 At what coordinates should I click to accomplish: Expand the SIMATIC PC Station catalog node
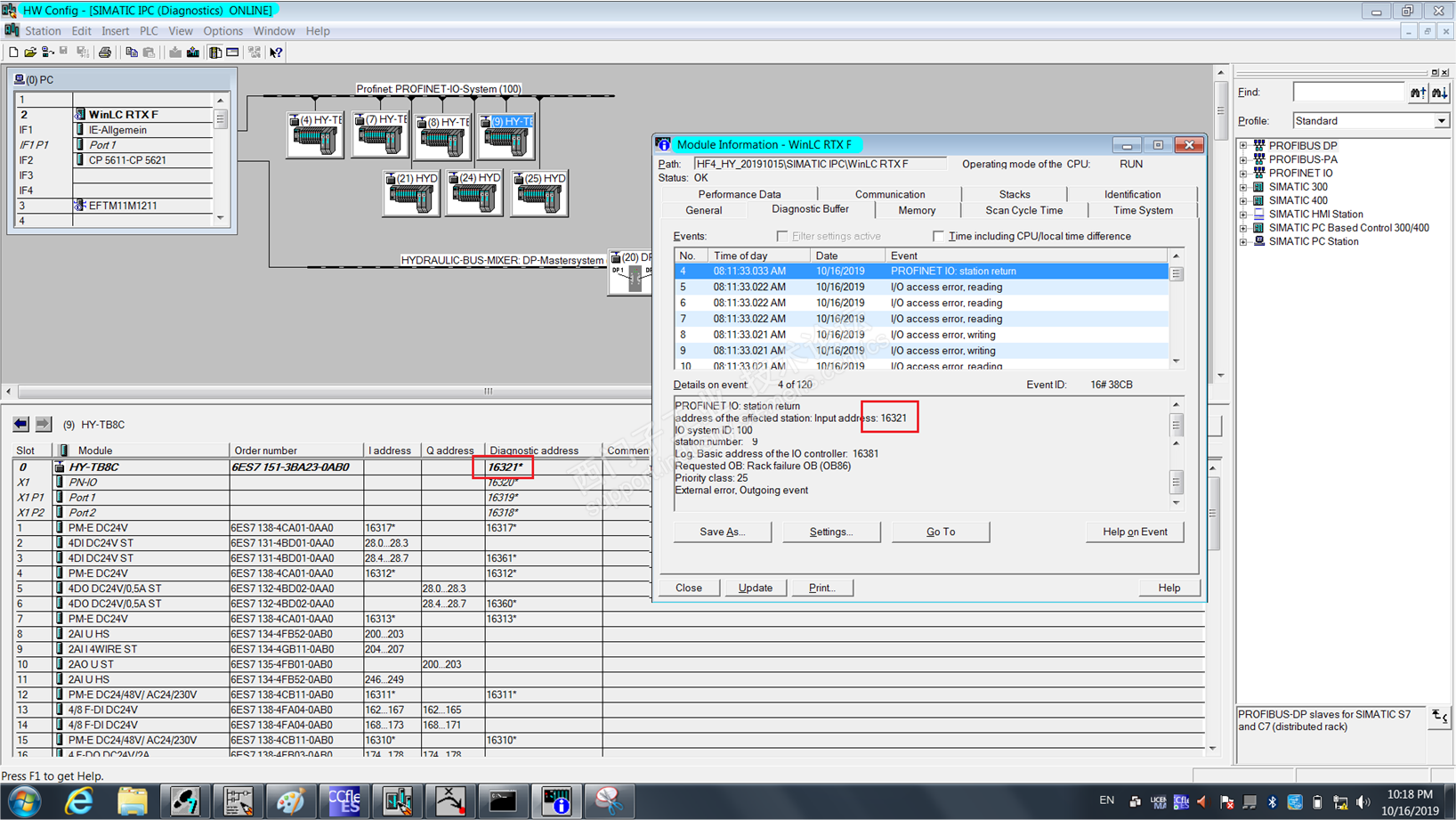click(x=1243, y=242)
